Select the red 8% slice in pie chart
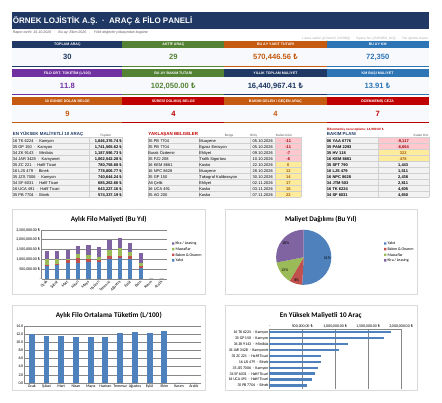Image resolution: width=442 pixels, height=403 pixels. click(x=297, y=278)
